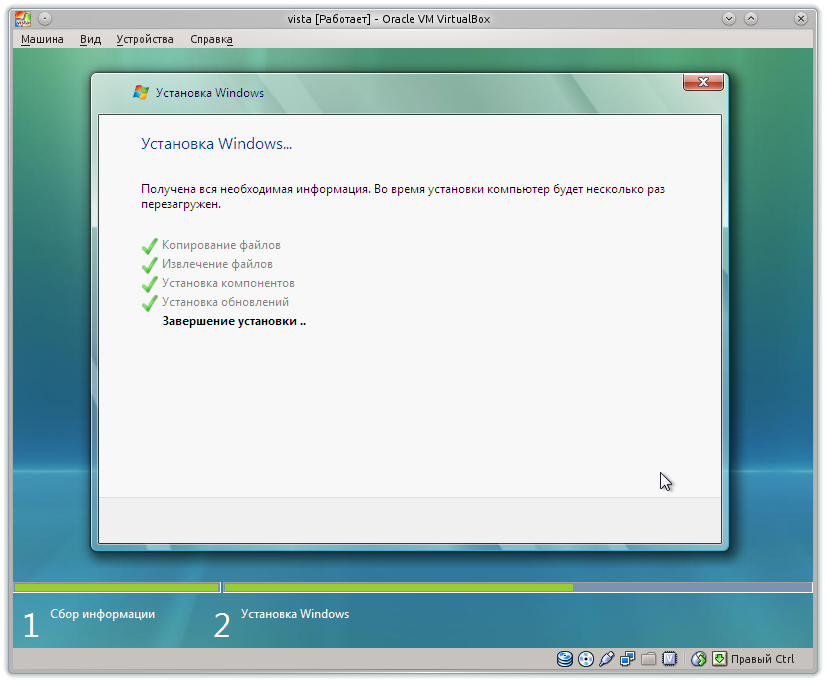Click the USB devices icon in status bar
826x682 pixels.
(x=606, y=659)
